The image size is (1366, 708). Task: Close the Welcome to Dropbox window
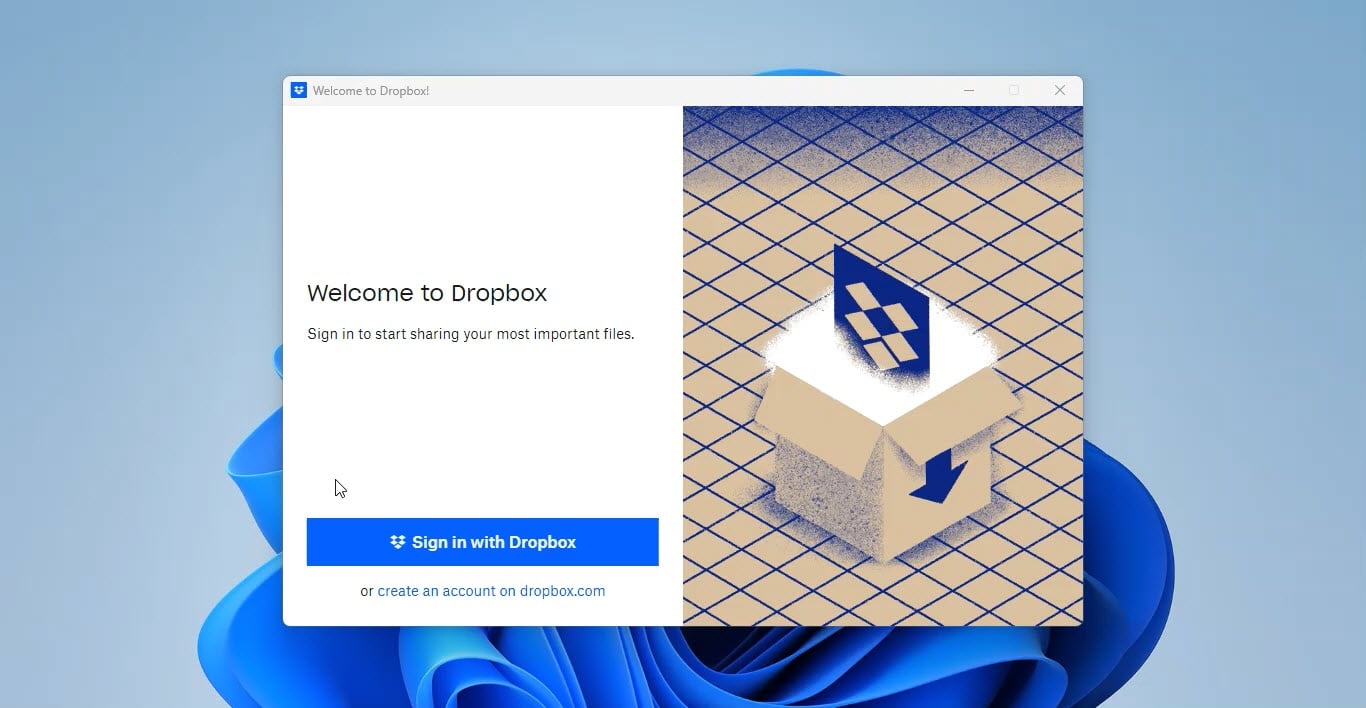coord(1060,90)
